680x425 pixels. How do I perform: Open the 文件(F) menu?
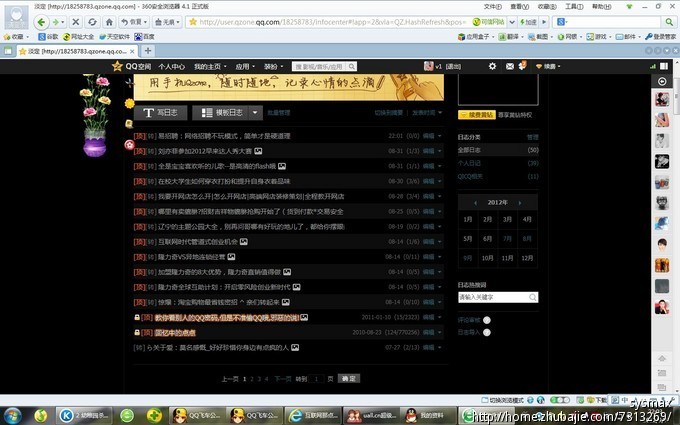coord(493,7)
